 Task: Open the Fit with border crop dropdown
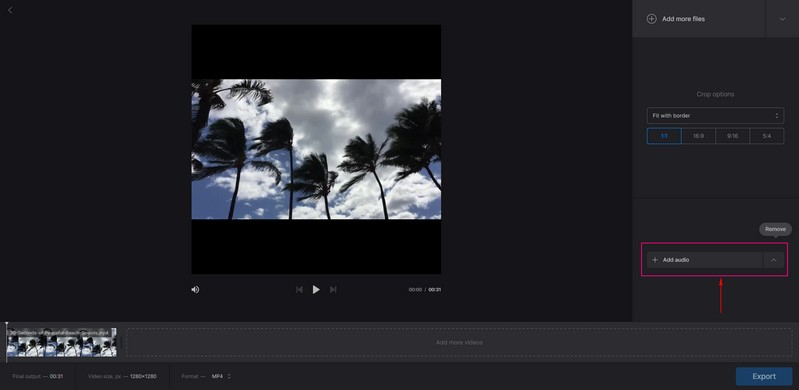tap(715, 116)
